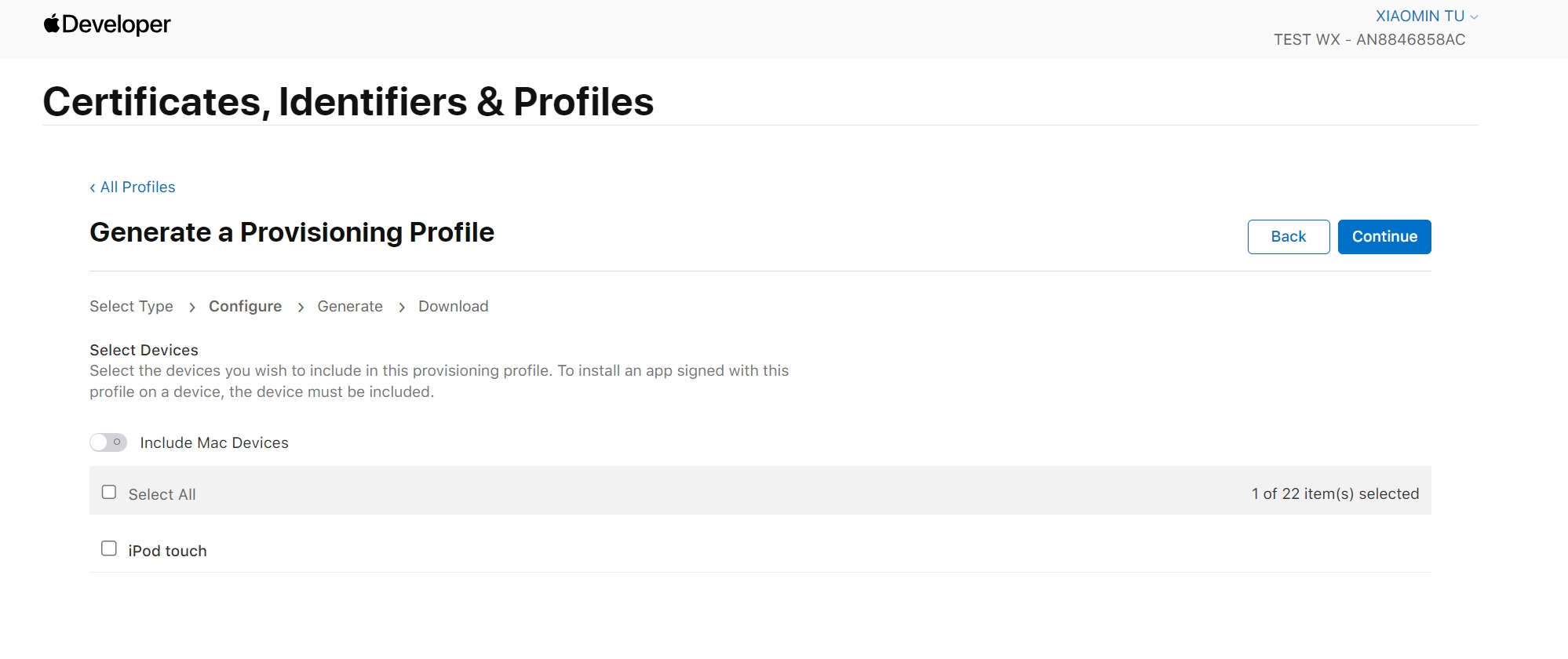This screenshot has height=659, width=1568.
Task: Select the Generate step
Action: tap(350, 306)
